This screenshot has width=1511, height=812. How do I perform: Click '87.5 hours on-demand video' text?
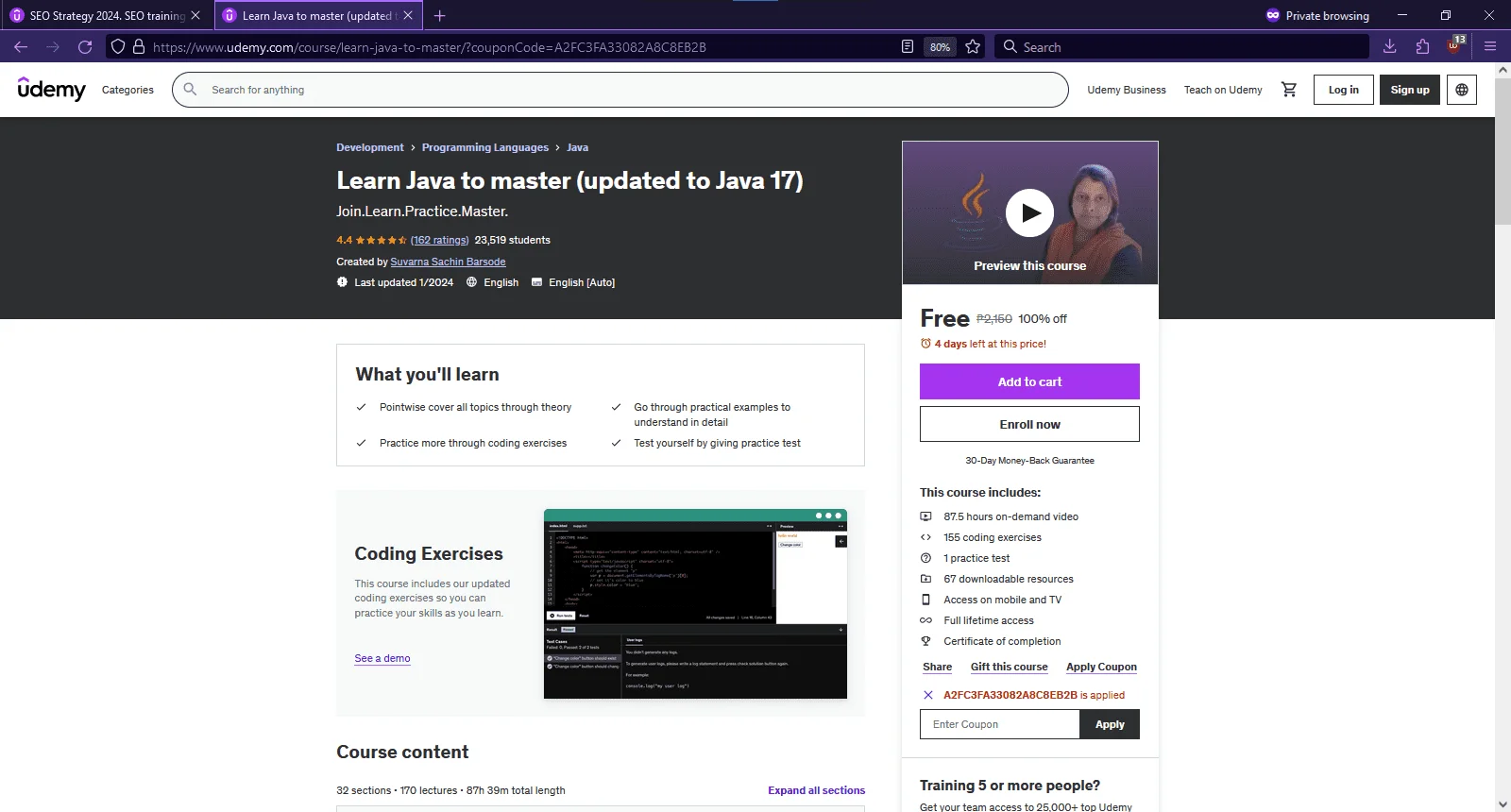pyautogui.click(x=1010, y=516)
